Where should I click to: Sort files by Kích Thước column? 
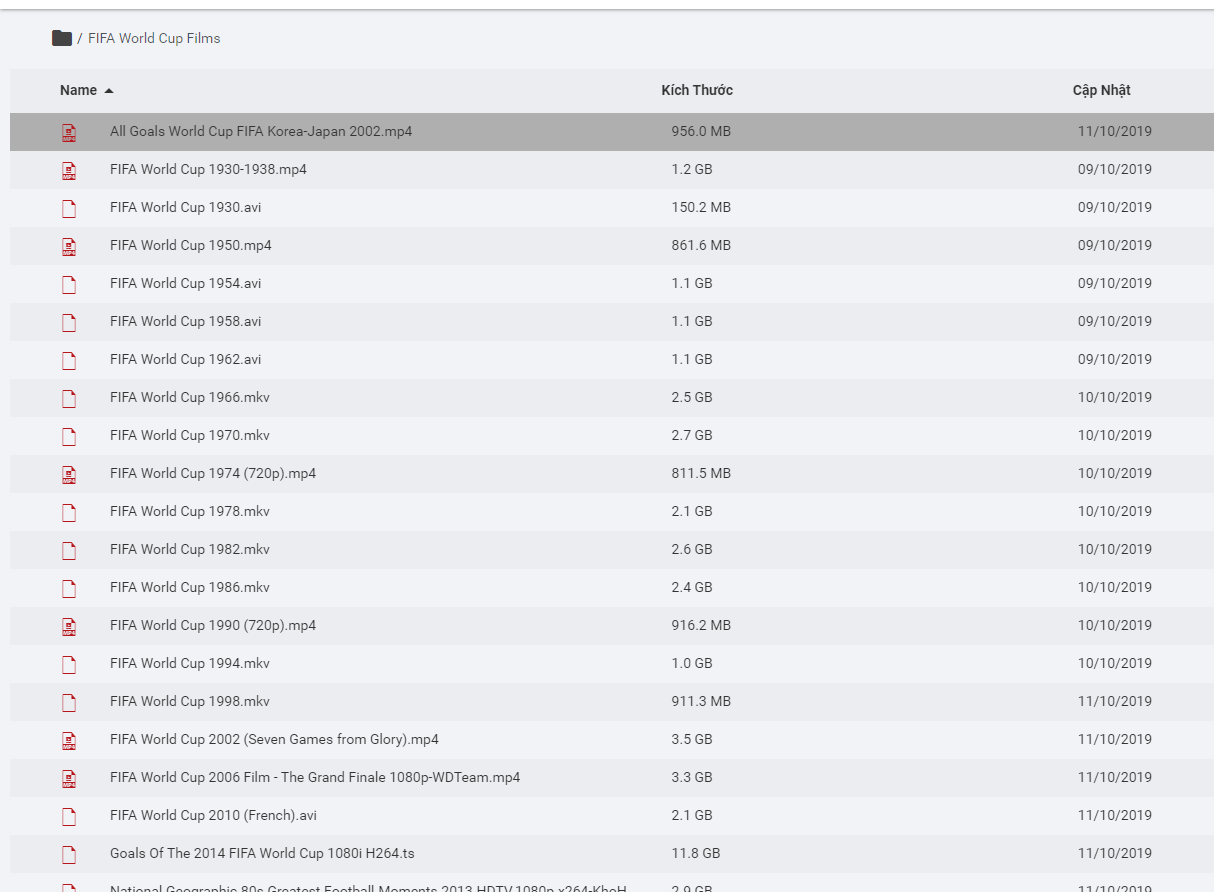click(697, 90)
